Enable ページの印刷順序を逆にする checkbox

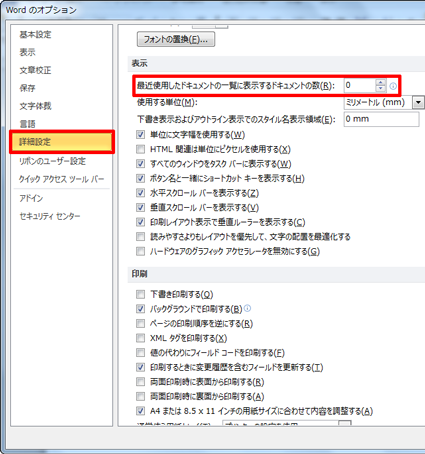140,323
